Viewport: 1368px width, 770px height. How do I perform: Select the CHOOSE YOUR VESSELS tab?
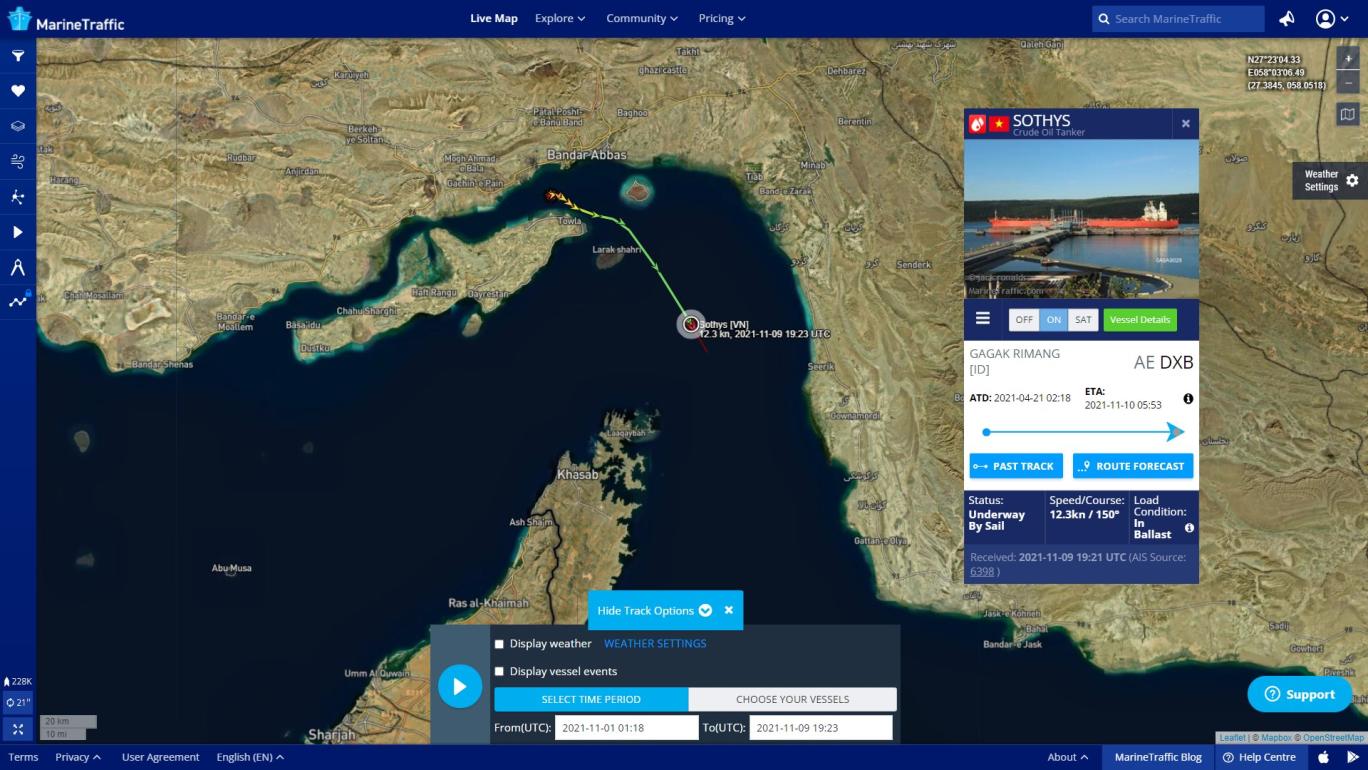793,699
